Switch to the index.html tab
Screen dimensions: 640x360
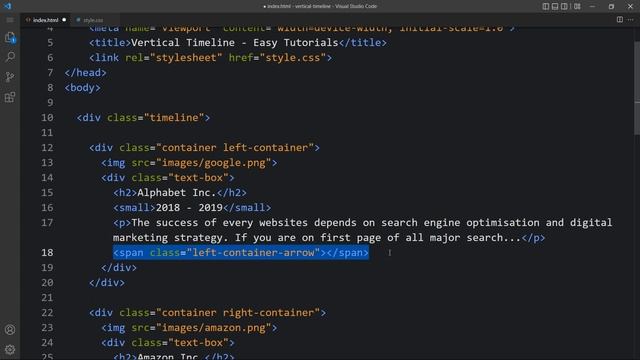(x=45, y=20)
